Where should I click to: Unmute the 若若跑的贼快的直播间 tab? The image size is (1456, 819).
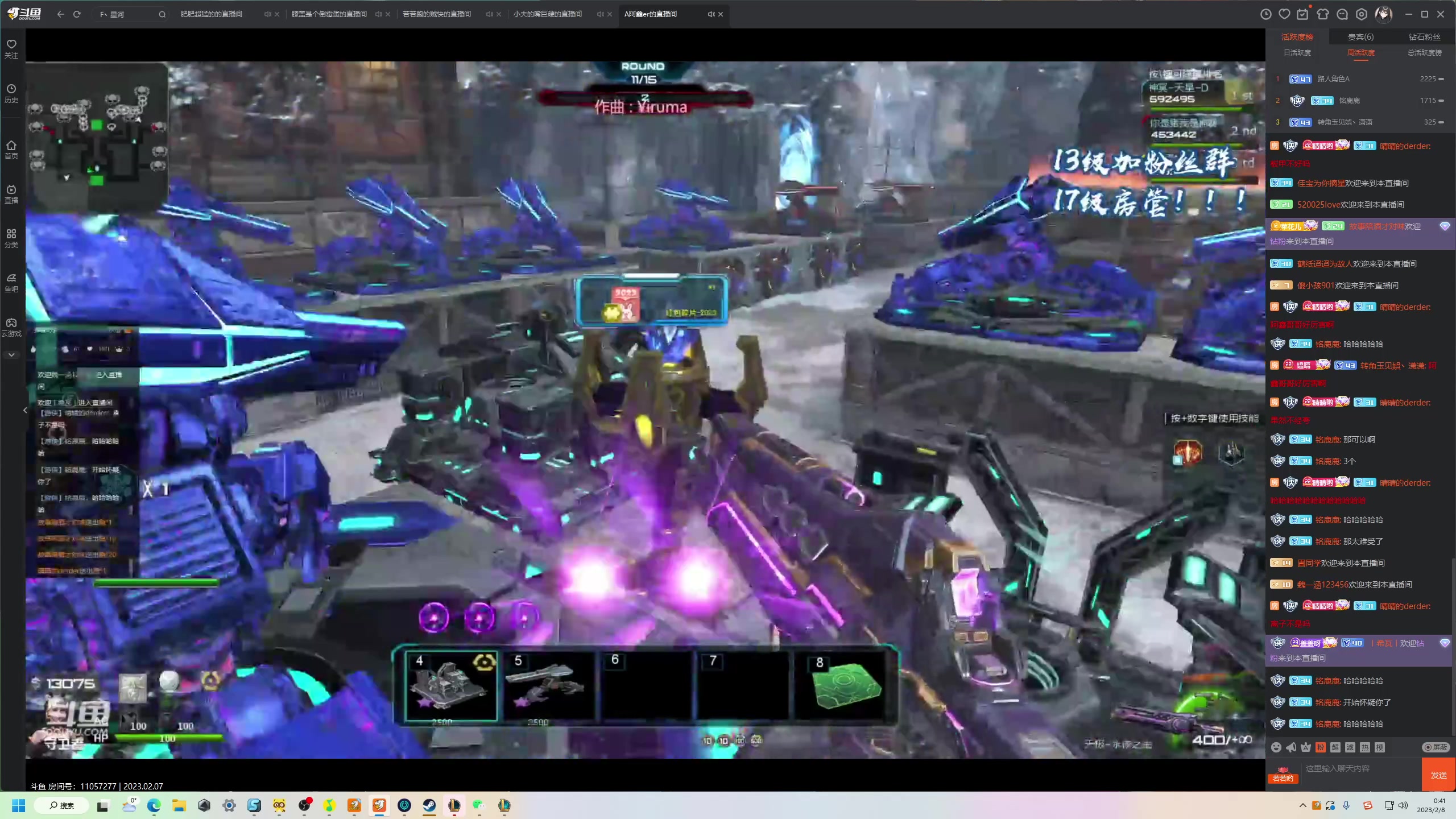coord(489,14)
